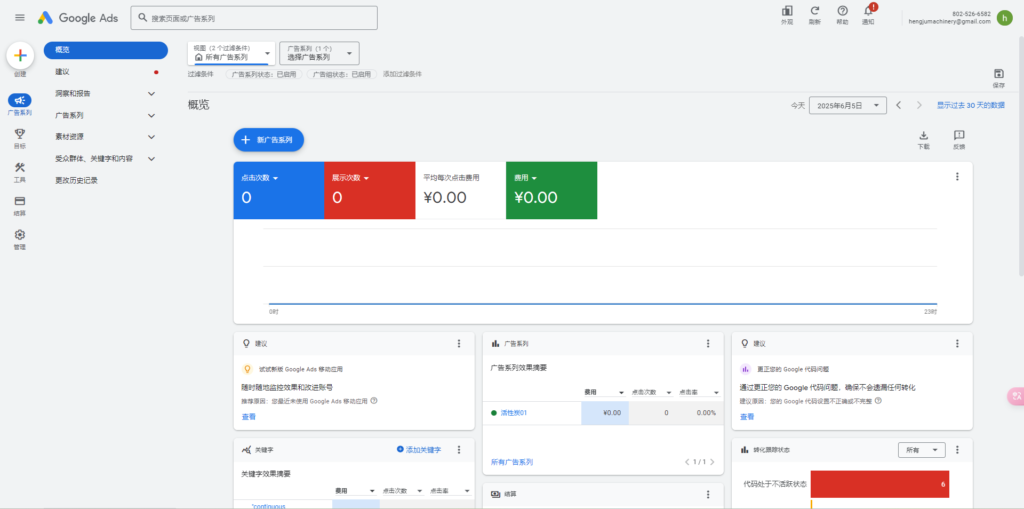The height and width of the screenshot is (509, 1024).
Task: Open the 帮助 help icon
Action: point(842,10)
